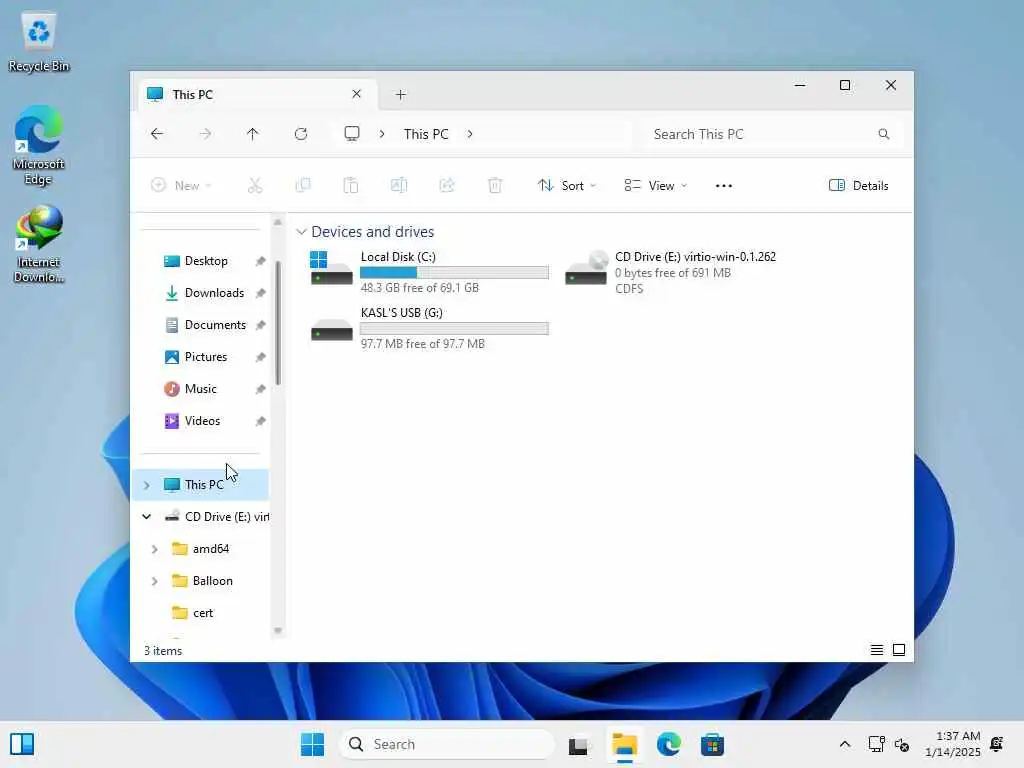Refresh the This PC view
The image size is (1024, 768).
(x=301, y=134)
